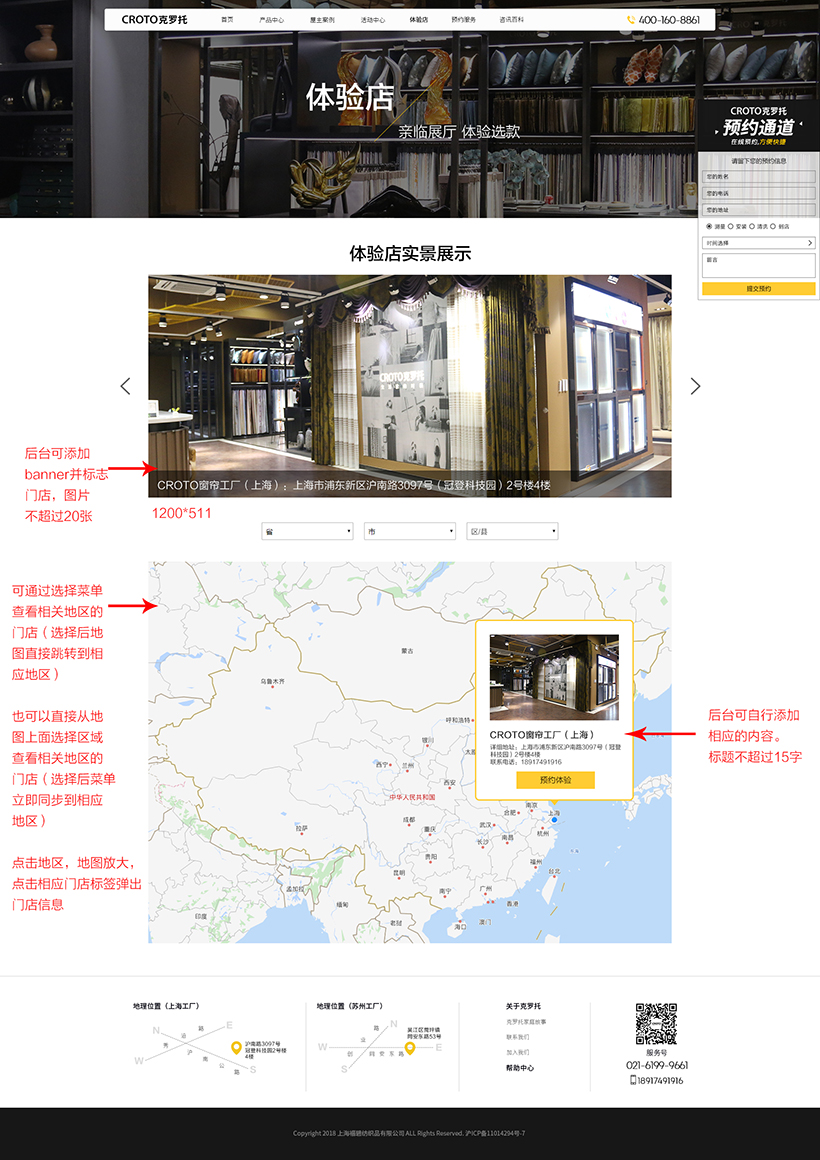Click the store photo in map popup
Viewport: 820px width, 1160px height.
pos(554,678)
